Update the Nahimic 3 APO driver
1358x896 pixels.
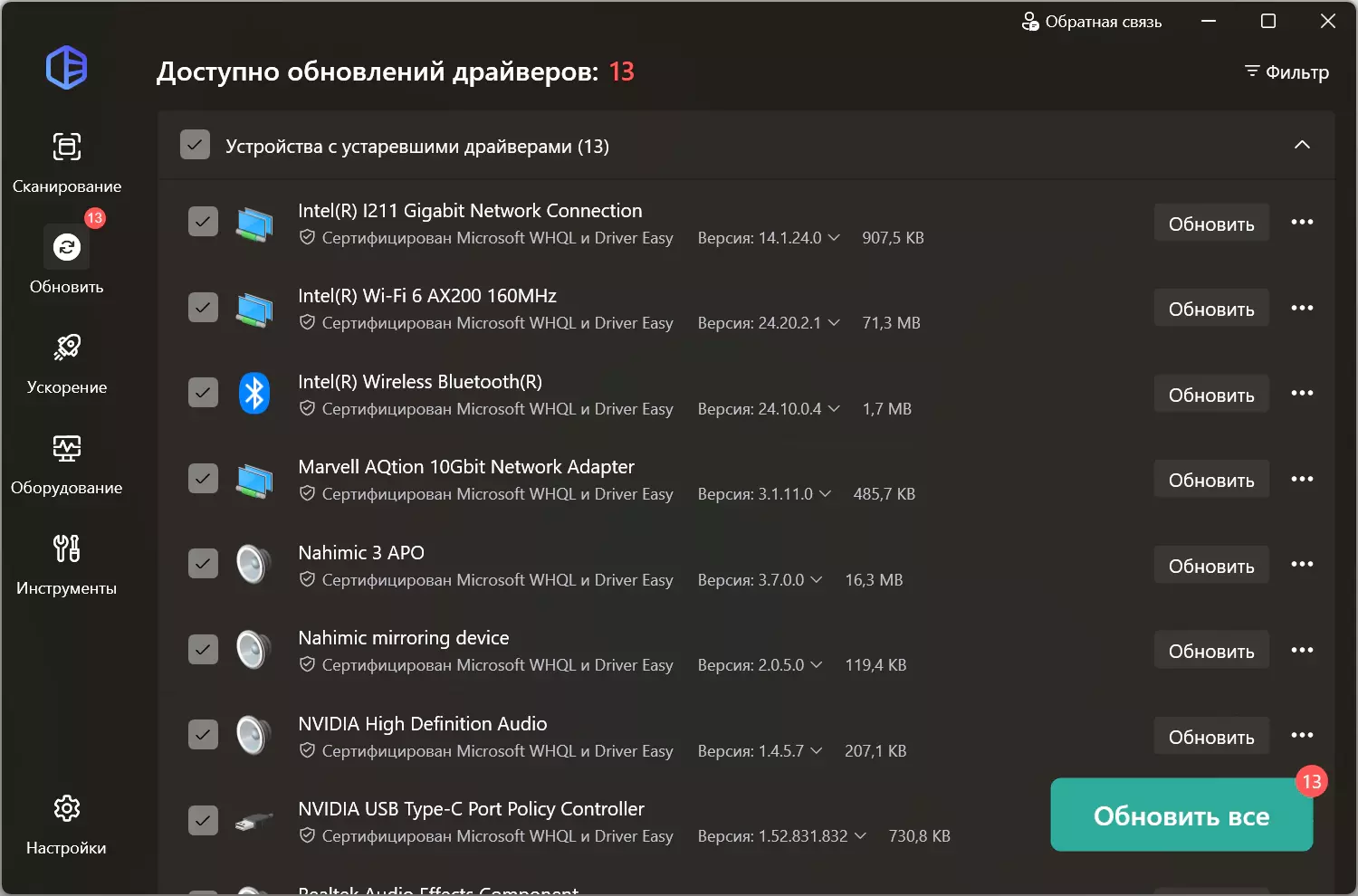(1211, 566)
